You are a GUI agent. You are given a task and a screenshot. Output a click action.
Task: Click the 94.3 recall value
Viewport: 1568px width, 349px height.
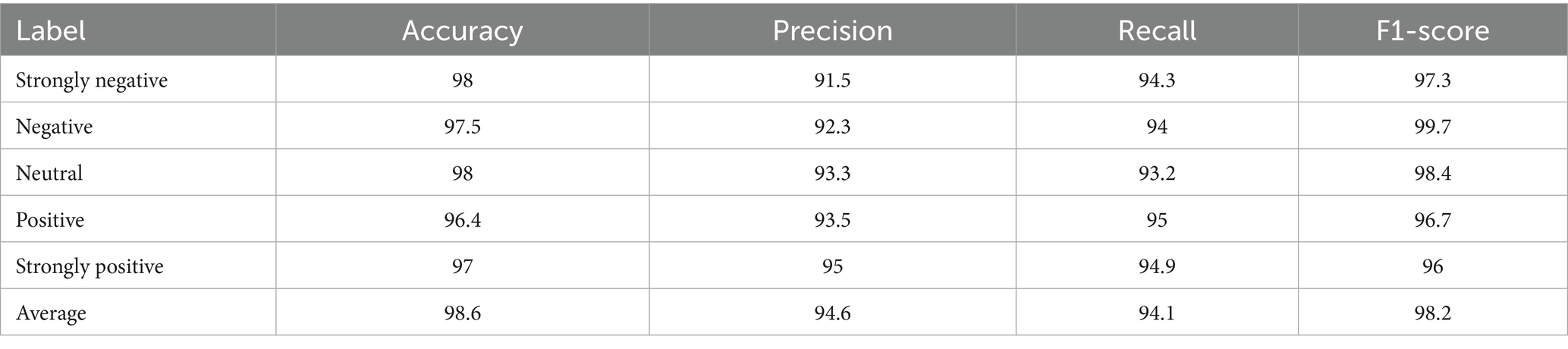coord(1157,80)
